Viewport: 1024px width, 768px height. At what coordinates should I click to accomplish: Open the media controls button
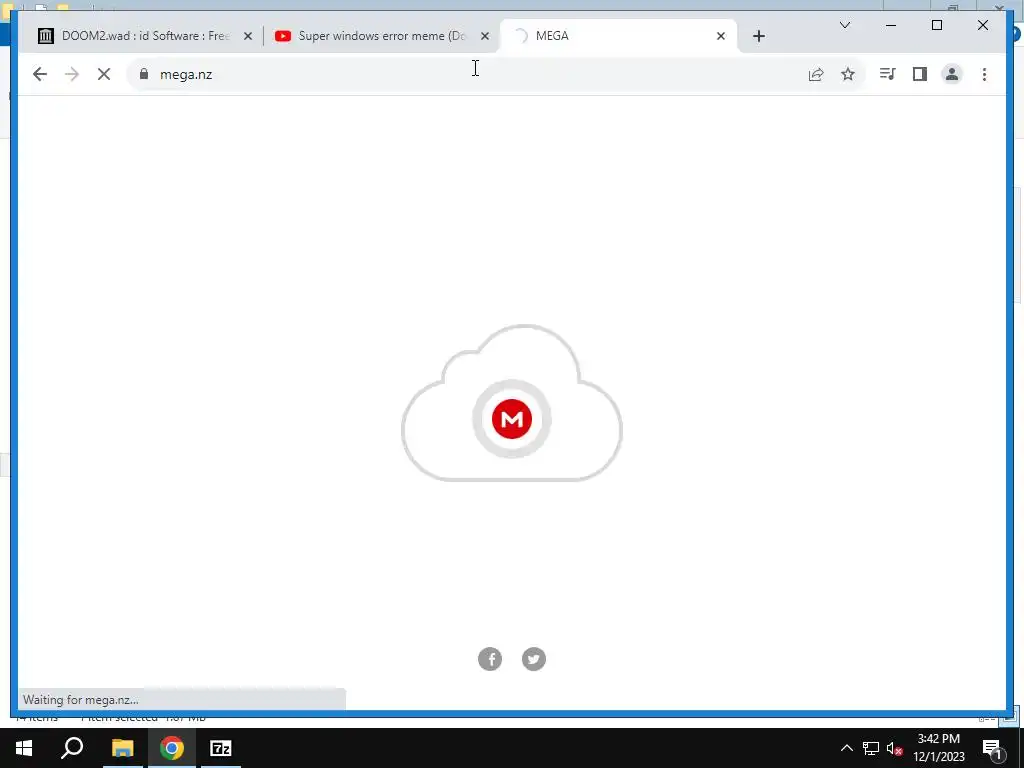pos(887,74)
